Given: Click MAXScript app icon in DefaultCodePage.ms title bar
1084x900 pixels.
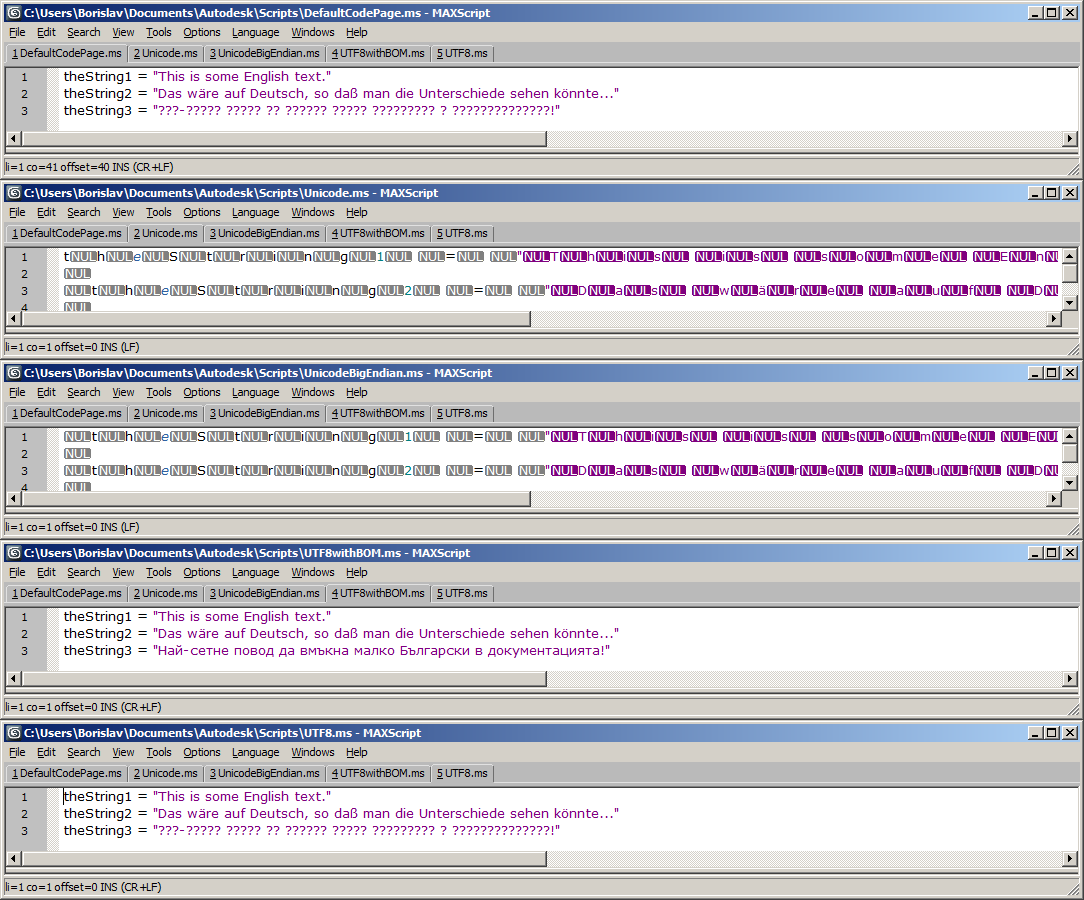Looking at the screenshot, I should pyautogui.click(x=14, y=12).
